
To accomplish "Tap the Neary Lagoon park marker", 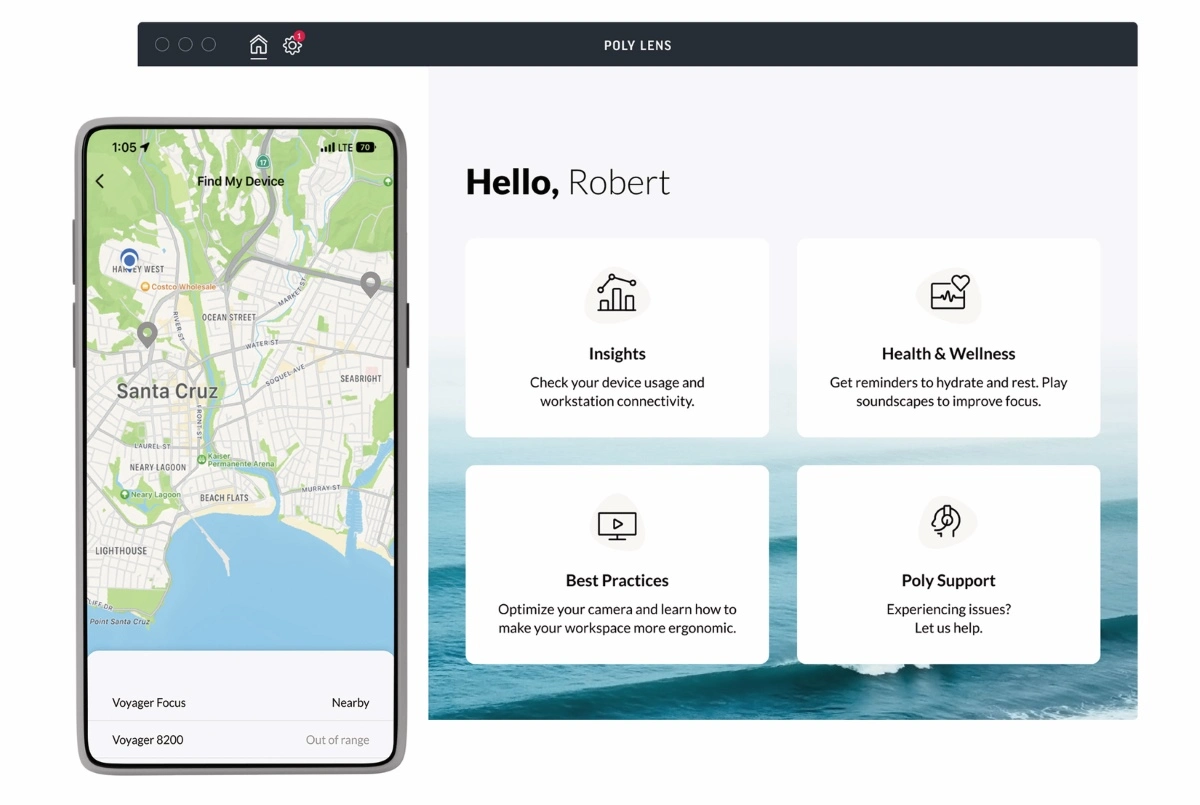I will (x=126, y=495).
